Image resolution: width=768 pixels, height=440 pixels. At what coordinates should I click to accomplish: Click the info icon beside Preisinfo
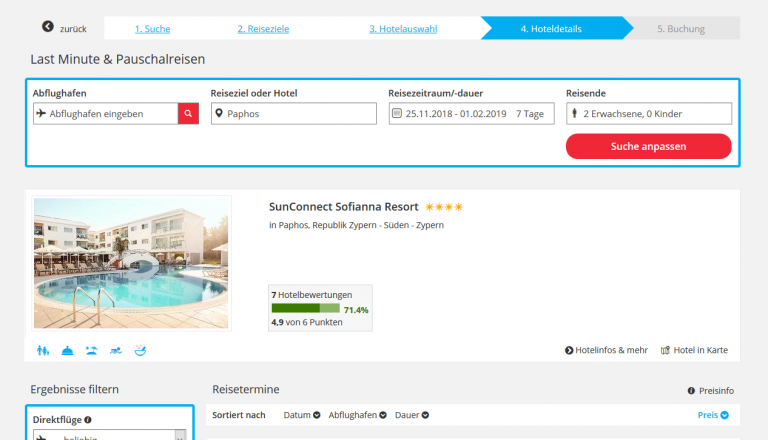pyautogui.click(x=691, y=391)
